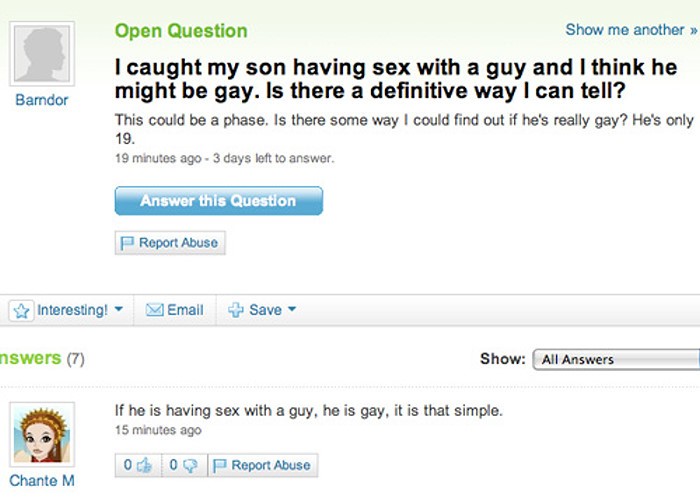Open Chante M's avatar picture
700x501 pixels.
[x=42, y=434]
